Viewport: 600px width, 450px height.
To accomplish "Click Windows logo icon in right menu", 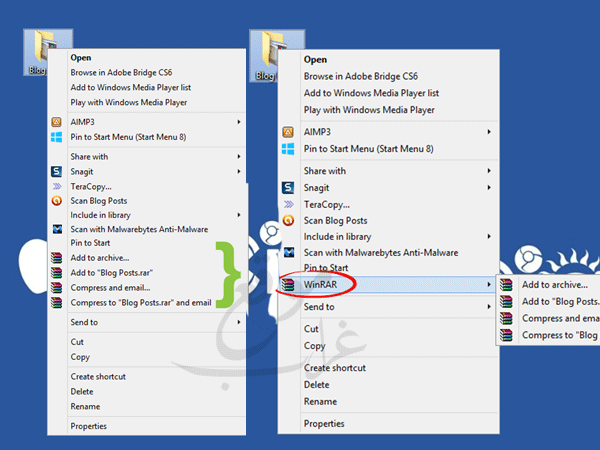I will [x=288, y=149].
